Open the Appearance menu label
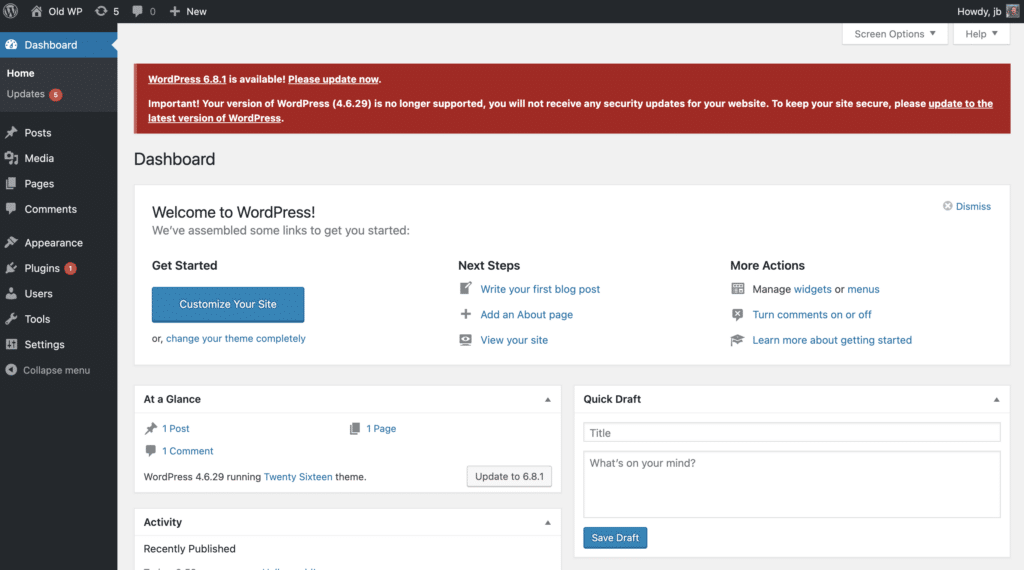This screenshot has height=570, width=1024. [54, 242]
